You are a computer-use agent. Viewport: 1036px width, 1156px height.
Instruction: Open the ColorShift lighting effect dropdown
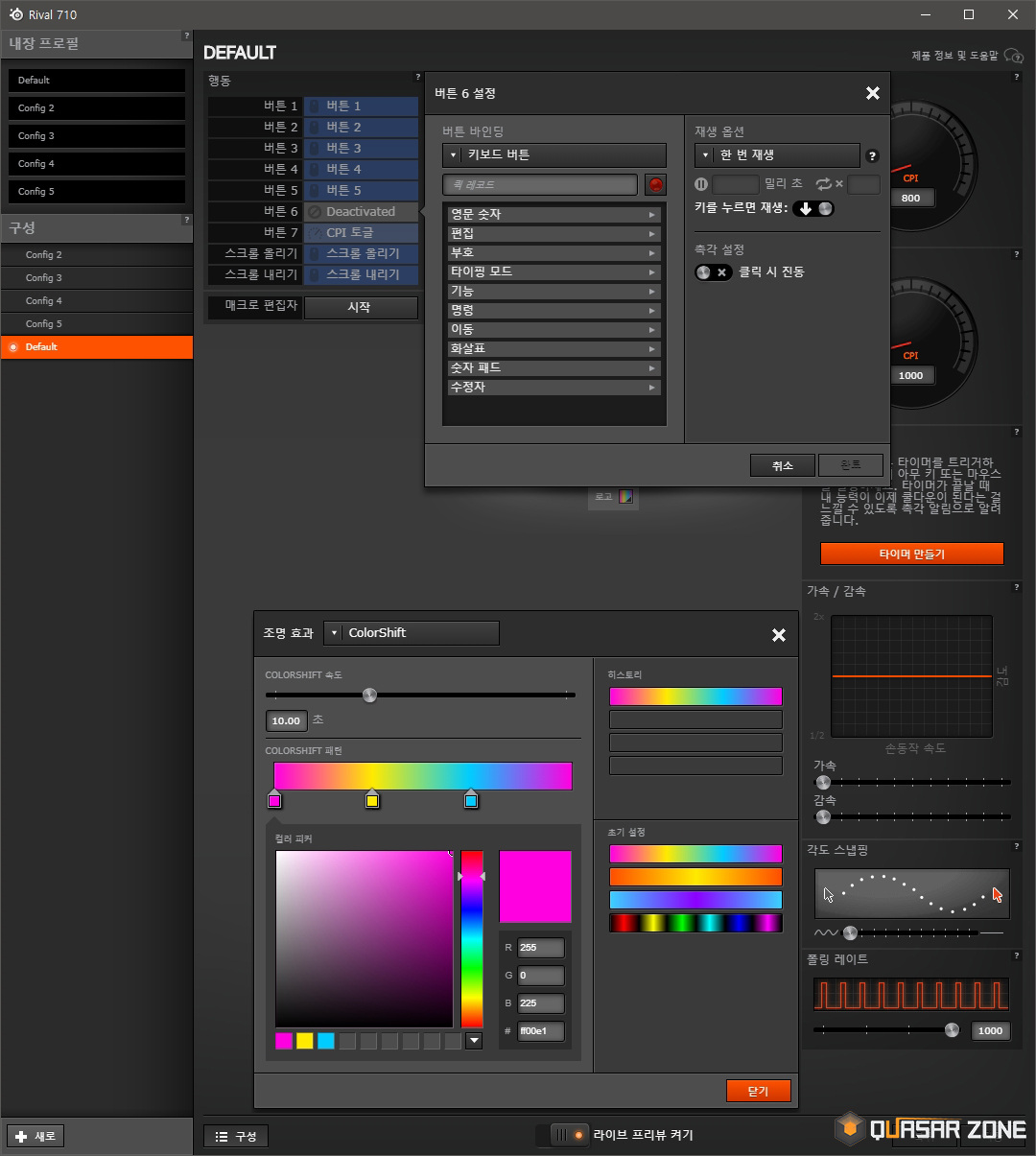click(x=412, y=633)
